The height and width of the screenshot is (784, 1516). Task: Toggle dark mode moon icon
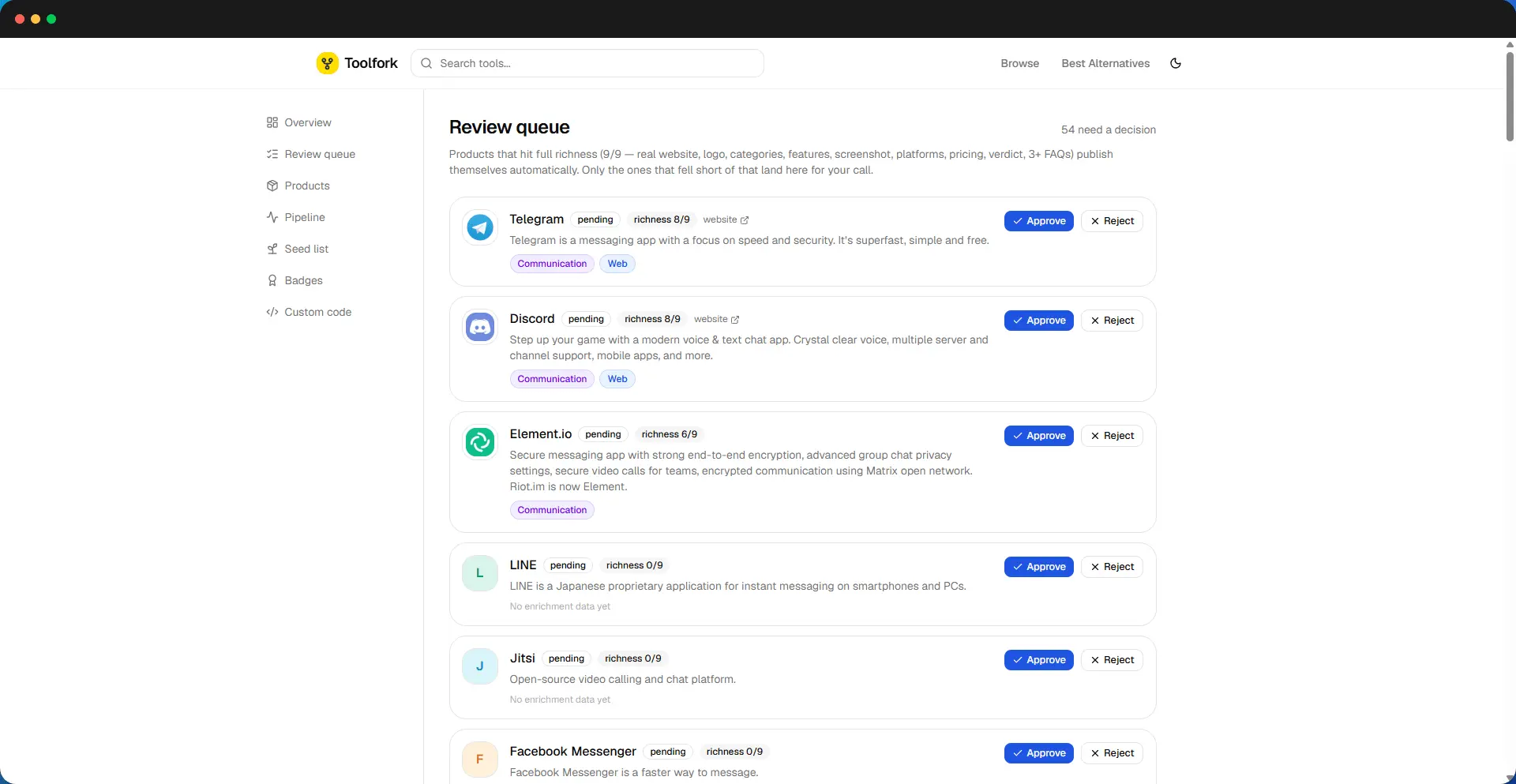1176,63
